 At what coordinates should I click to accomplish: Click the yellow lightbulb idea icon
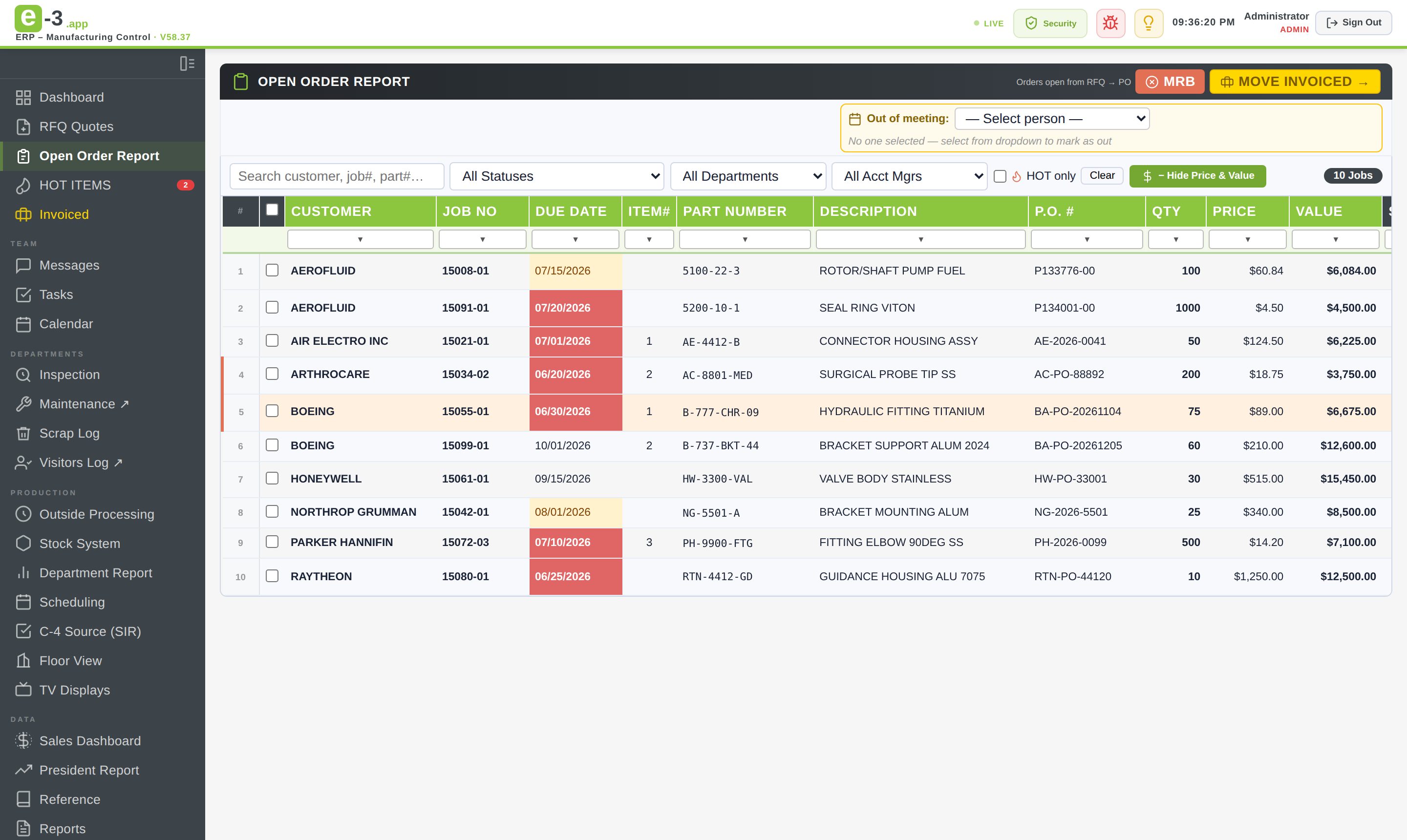(1148, 23)
